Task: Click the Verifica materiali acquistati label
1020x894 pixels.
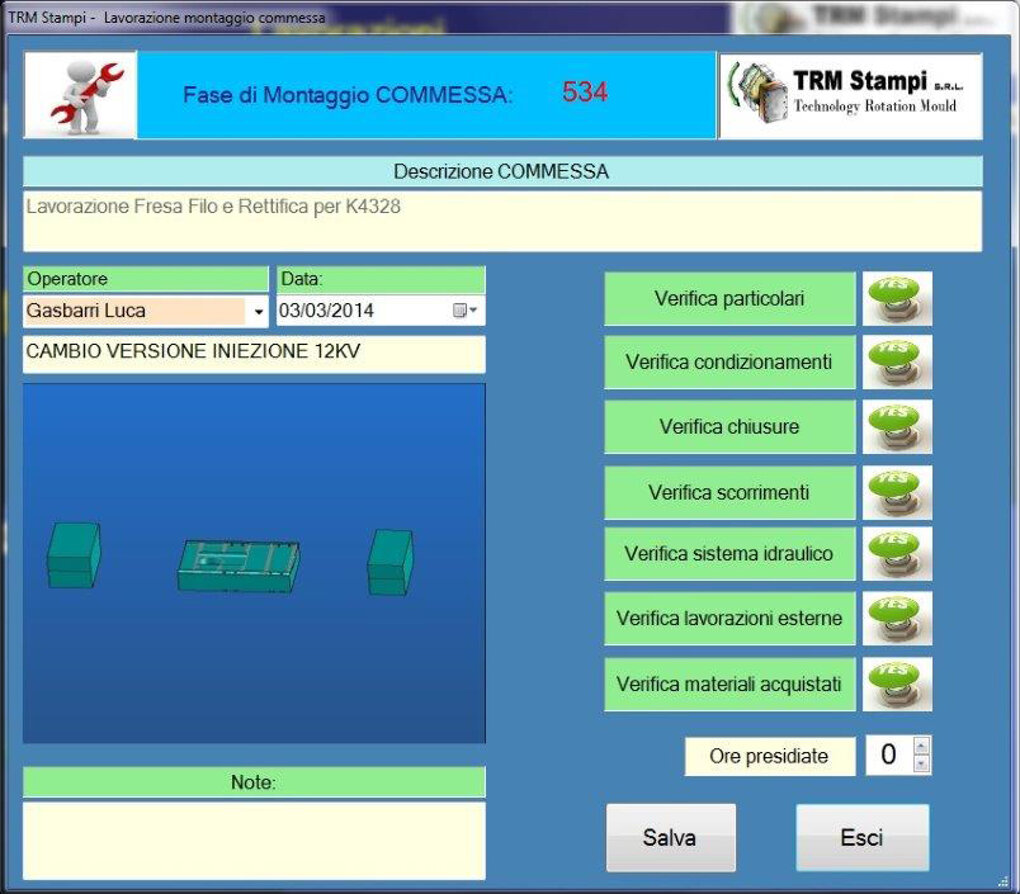Action: (729, 684)
